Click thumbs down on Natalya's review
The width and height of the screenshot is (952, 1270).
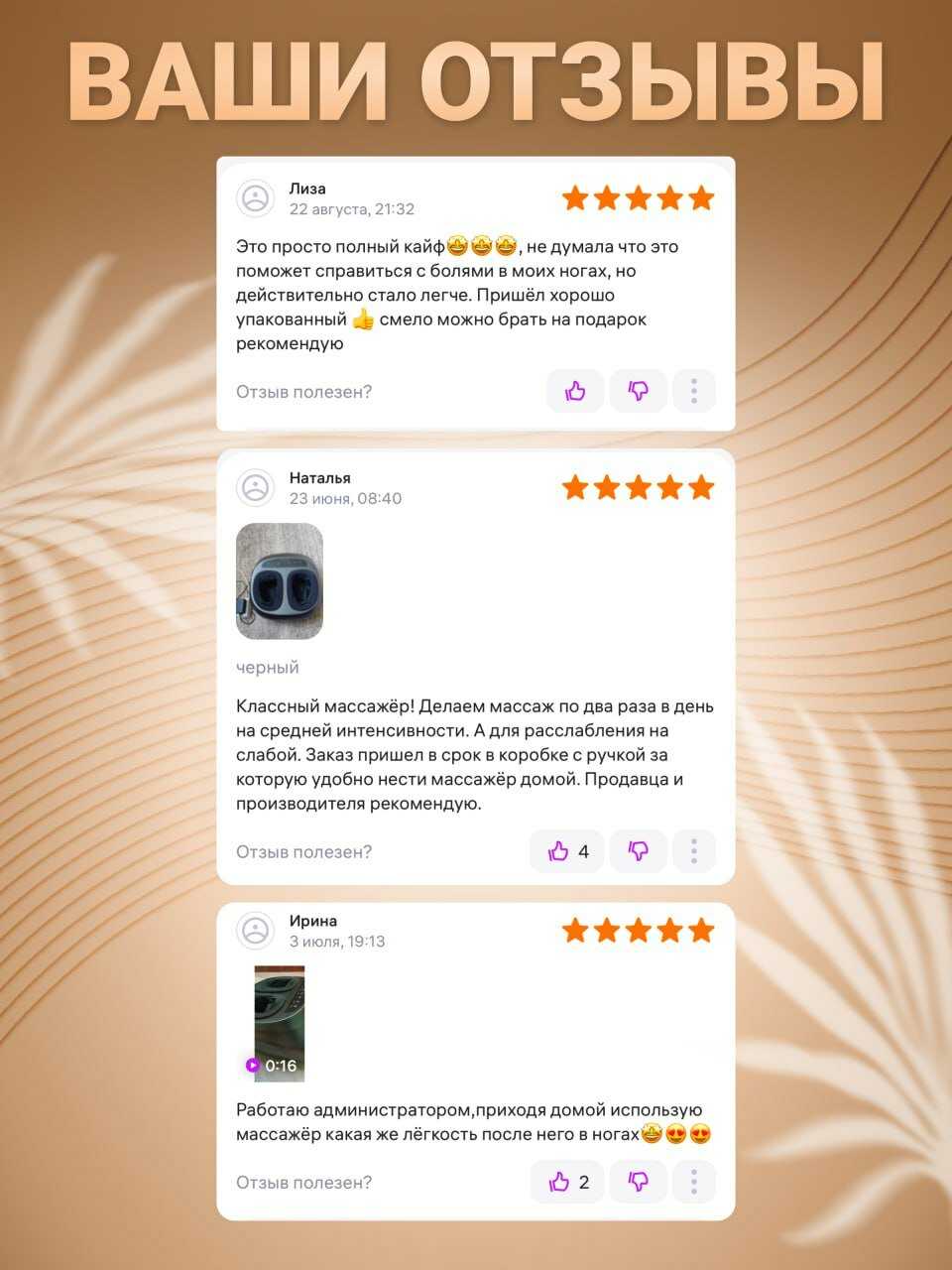[x=638, y=851]
